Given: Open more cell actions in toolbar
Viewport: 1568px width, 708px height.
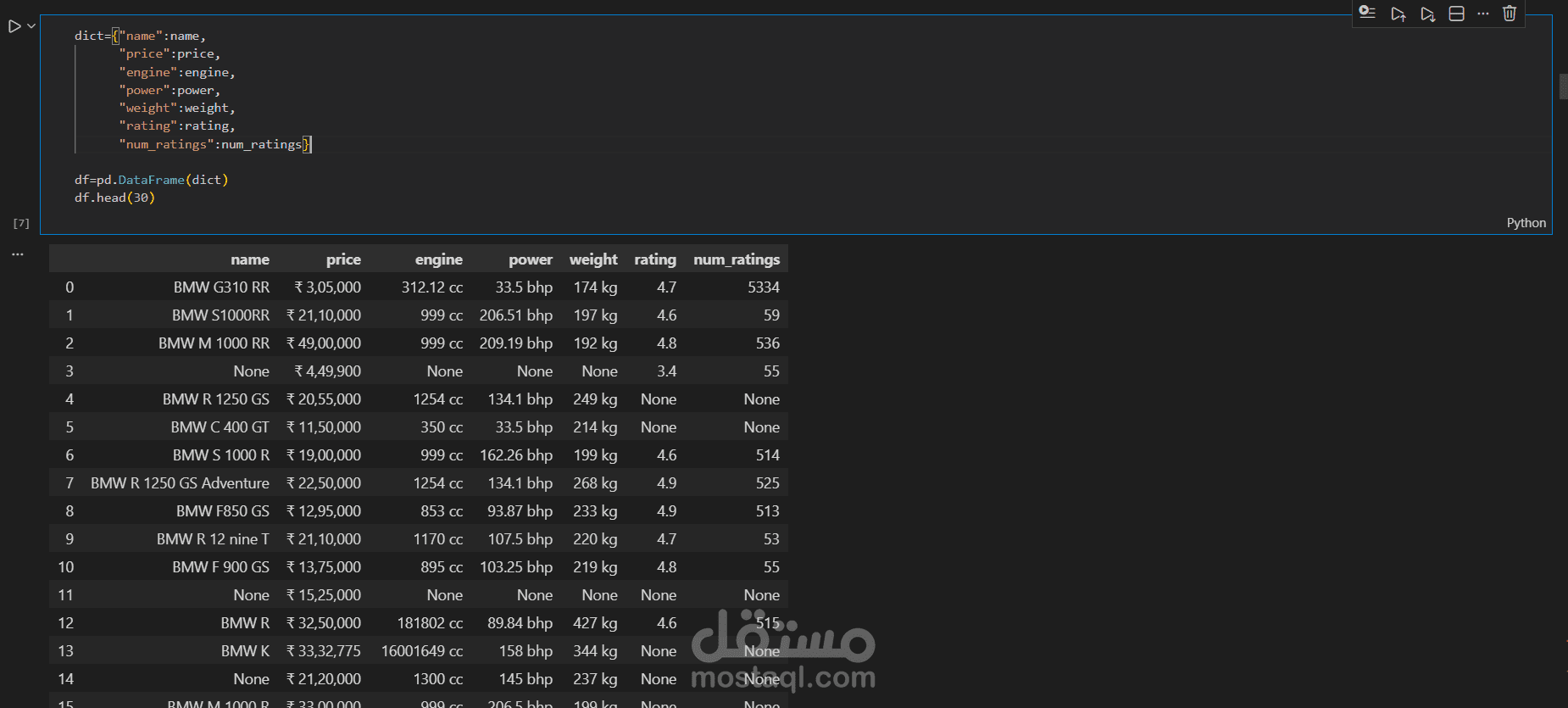Looking at the screenshot, I should (1482, 14).
